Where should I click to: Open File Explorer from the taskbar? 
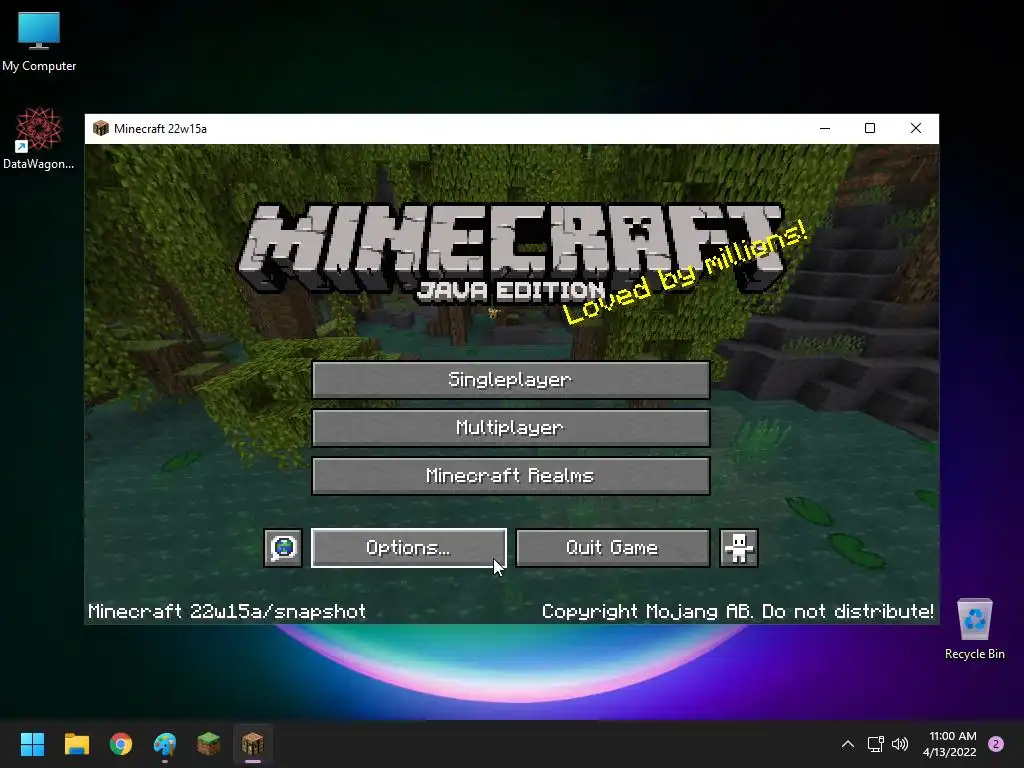pyautogui.click(x=76, y=744)
